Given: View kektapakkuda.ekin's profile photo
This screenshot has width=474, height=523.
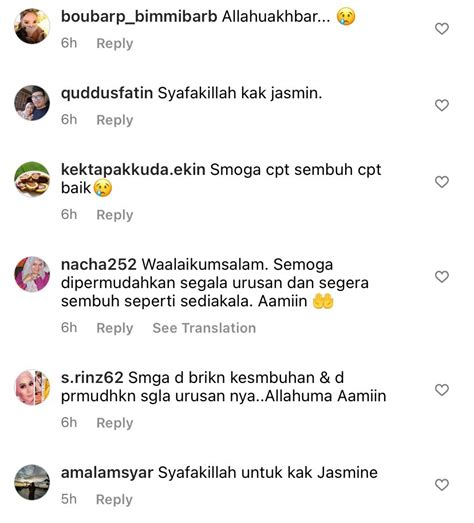Looking at the screenshot, I should pos(32,179).
